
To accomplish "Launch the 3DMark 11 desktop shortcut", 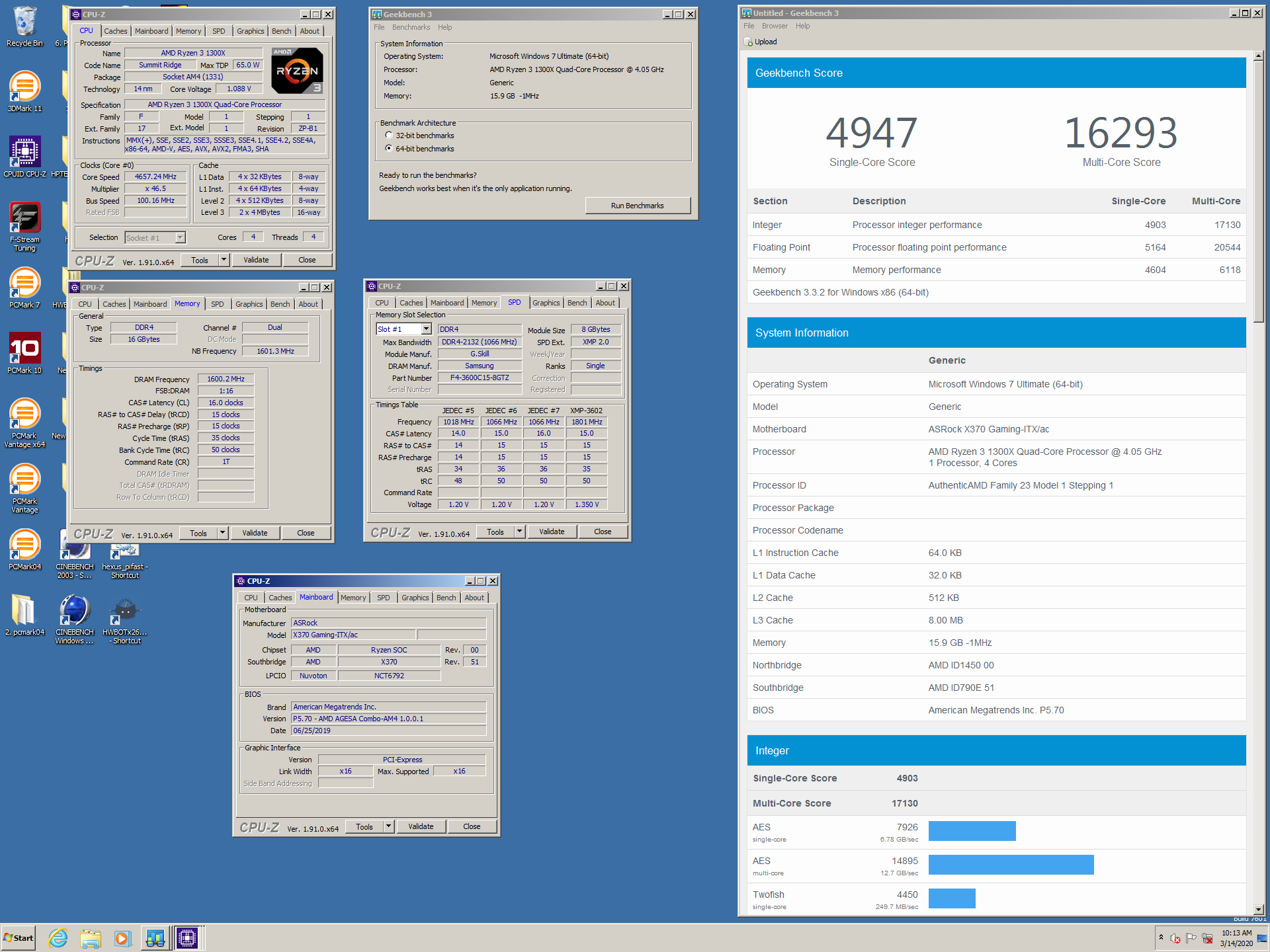I will (x=24, y=91).
